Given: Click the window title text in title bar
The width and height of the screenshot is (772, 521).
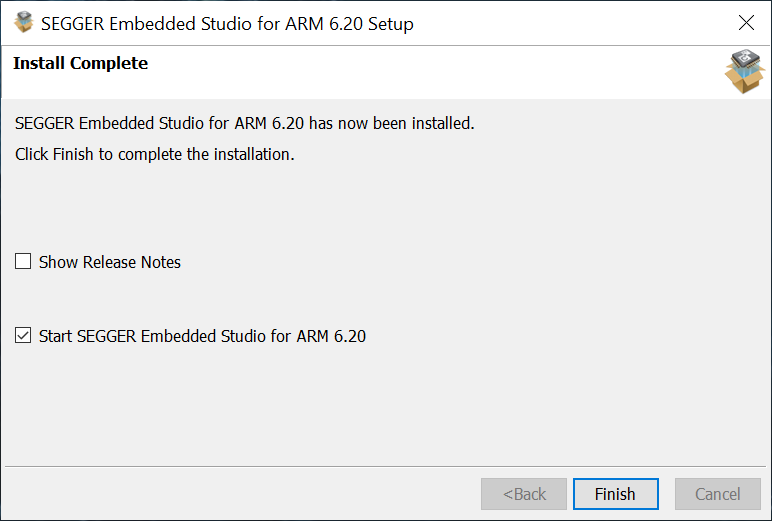Looking at the screenshot, I should (x=227, y=23).
